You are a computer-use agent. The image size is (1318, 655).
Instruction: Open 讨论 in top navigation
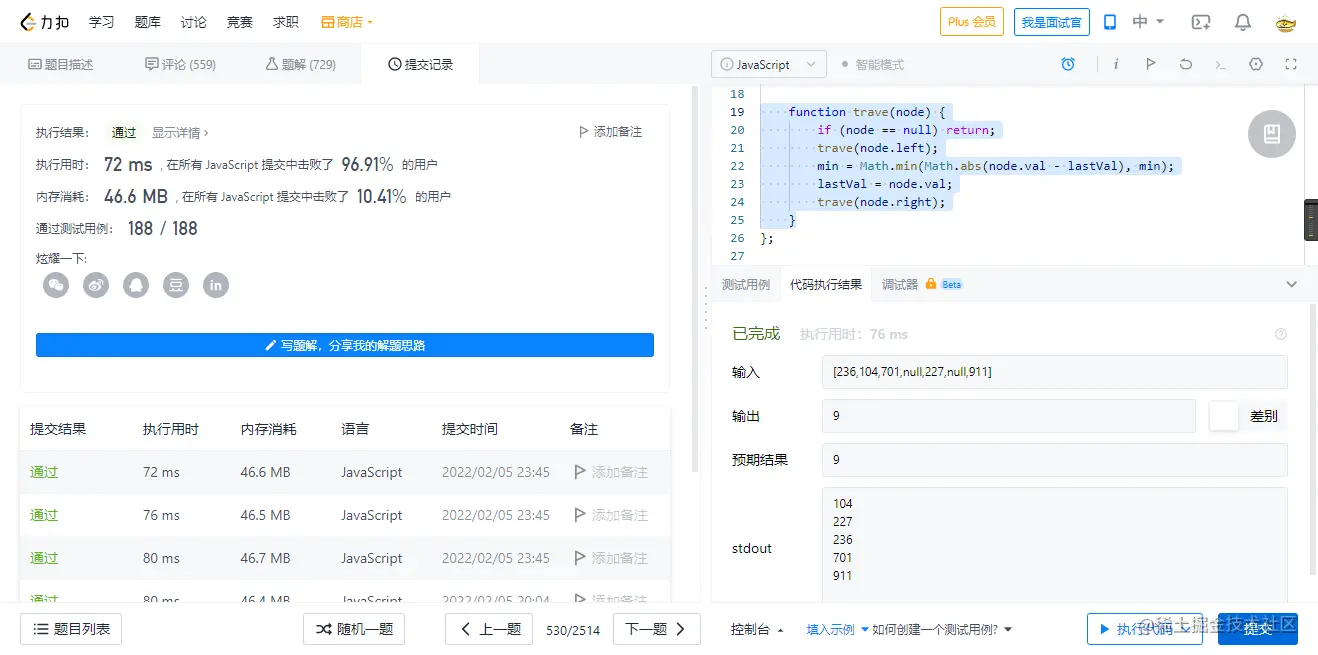point(194,21)
